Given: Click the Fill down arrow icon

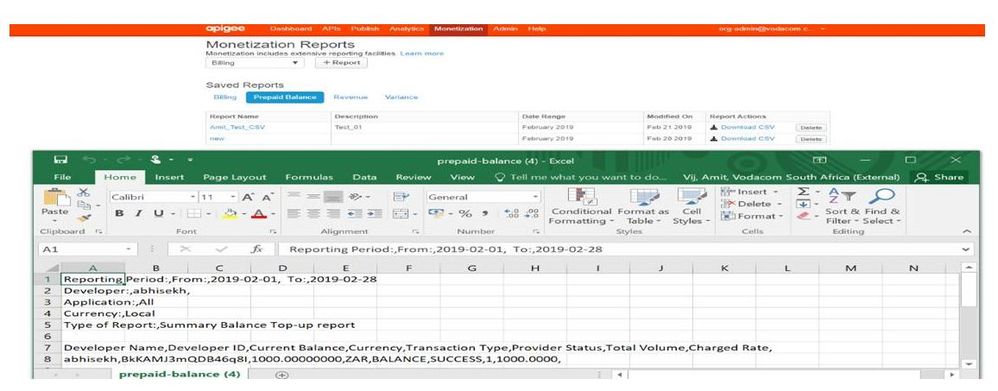Looking at the screenshot, I should pyautogui.click(x=803, y=204).
